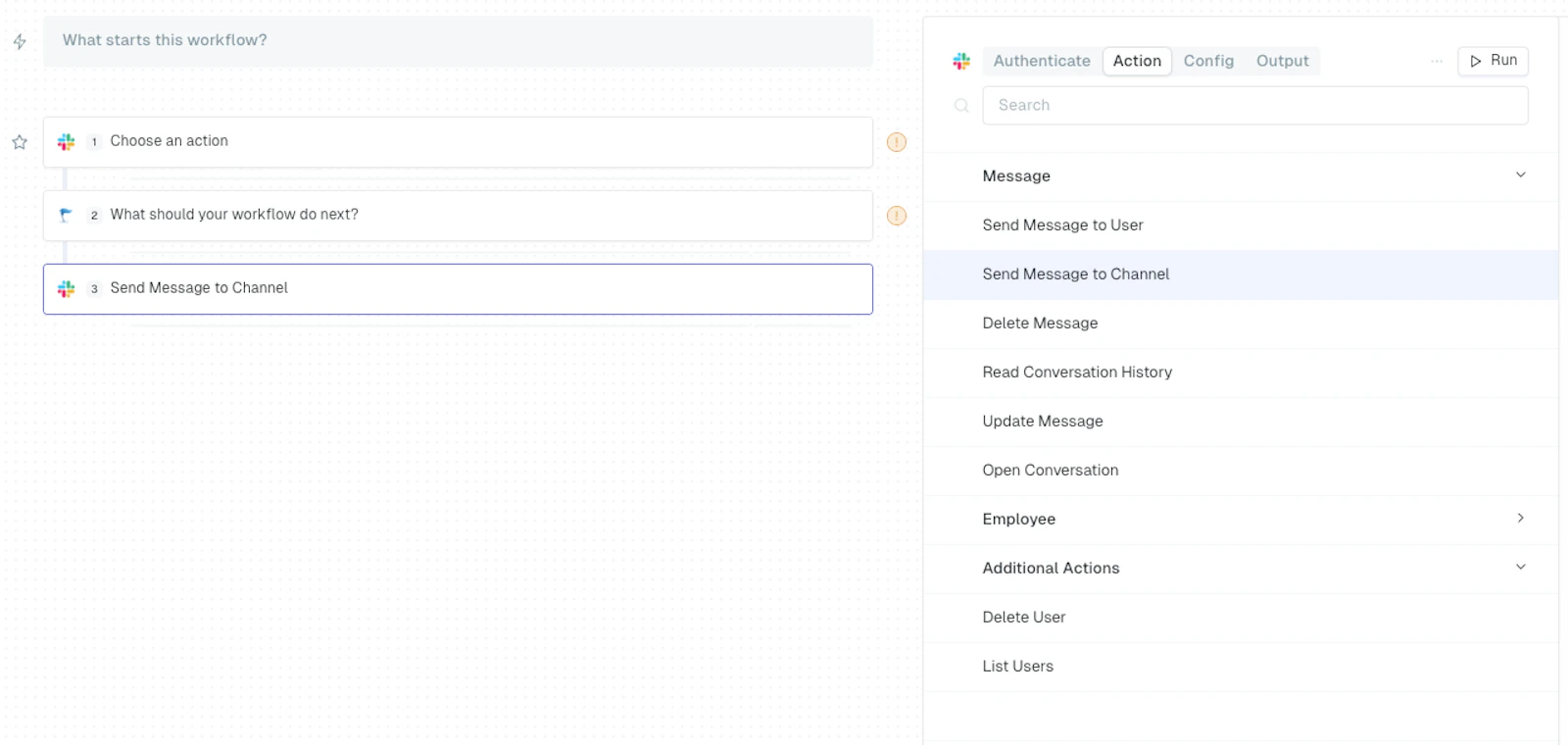Collapse the Message section chevron
Image resolution: width=1568 pixels, height=745 pixels.
click(x=1521, y=174)
